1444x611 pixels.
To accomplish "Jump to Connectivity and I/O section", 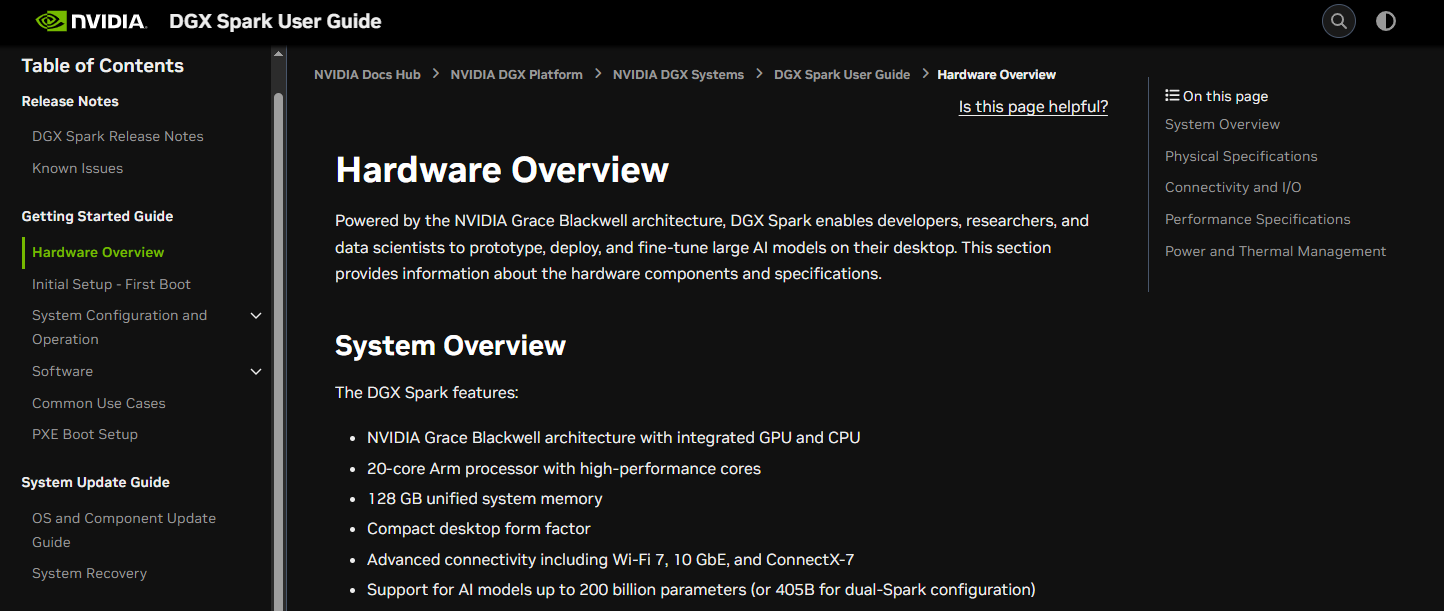I will coord(1233,187).
